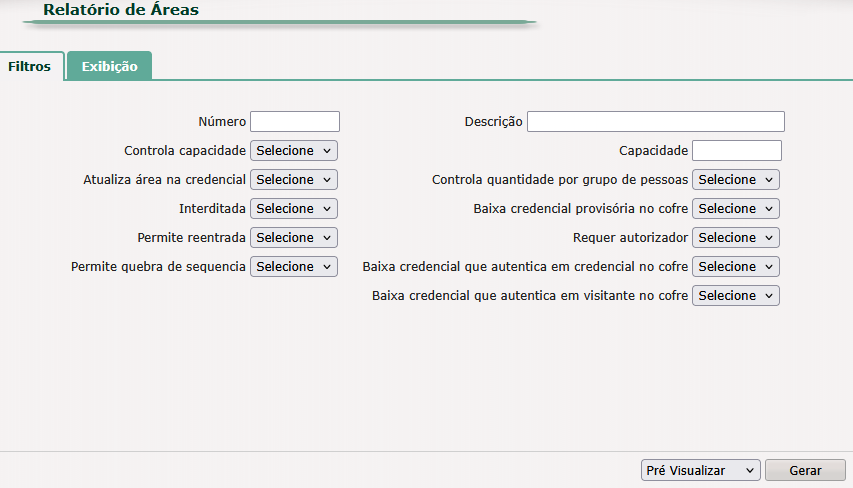Viewport: 853px width, 488px height.
Task: Click the Permite reentrada label
Action: [191, 238]
